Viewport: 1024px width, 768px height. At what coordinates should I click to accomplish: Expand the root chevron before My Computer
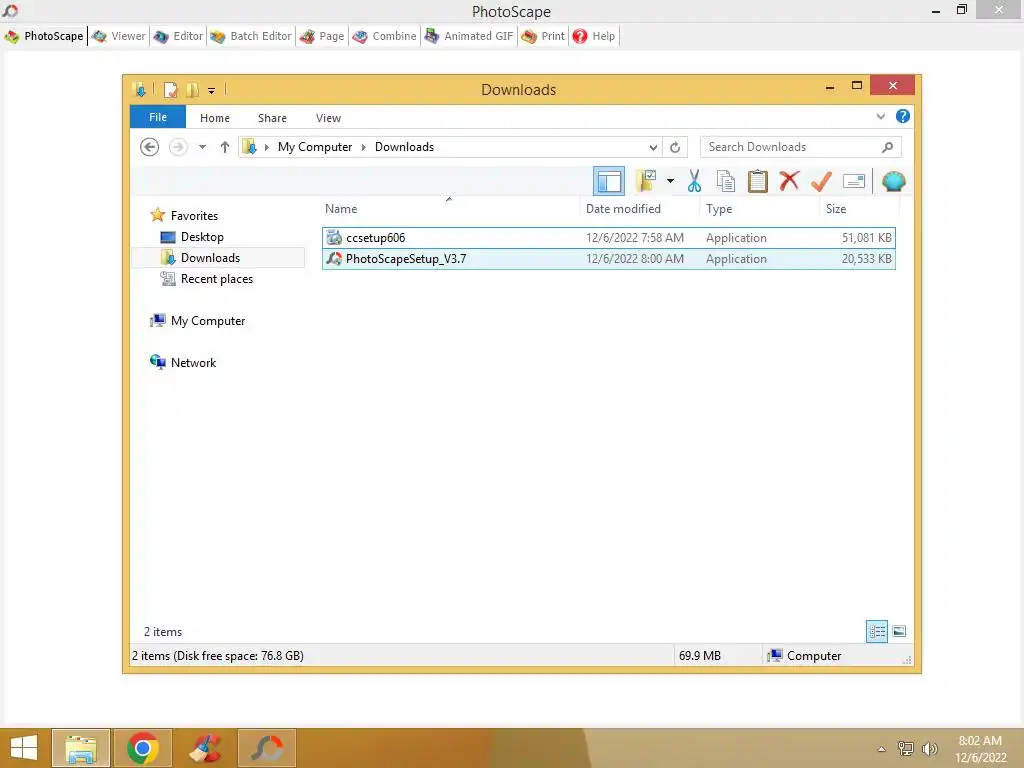click(x=266, y=147)
